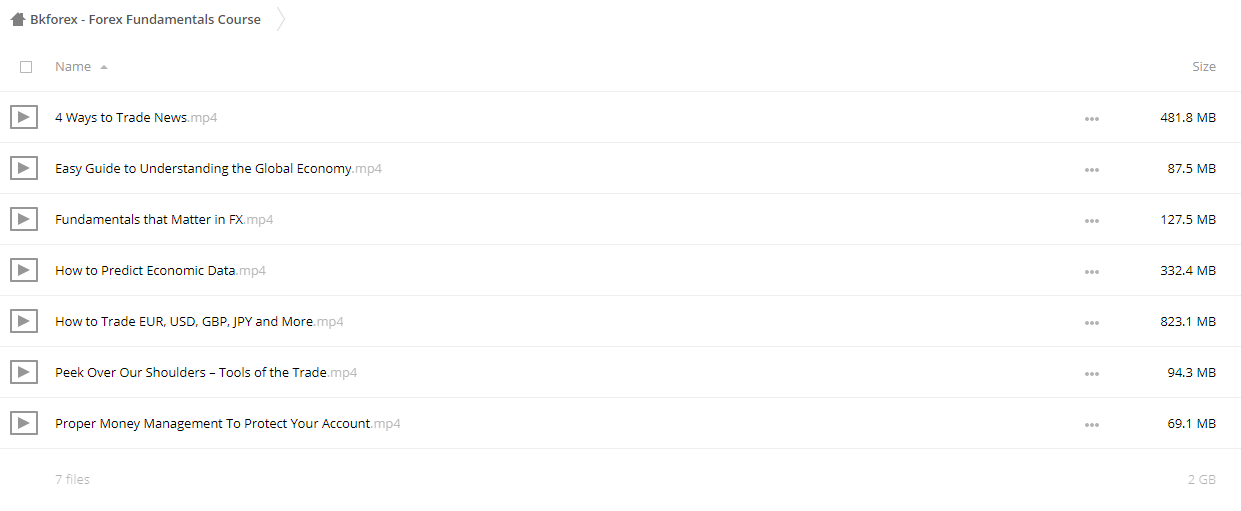Open three-dots menu for Proper Money Management file
The height and width of the screenshot is (511, 1241).
click(1091, 424)
